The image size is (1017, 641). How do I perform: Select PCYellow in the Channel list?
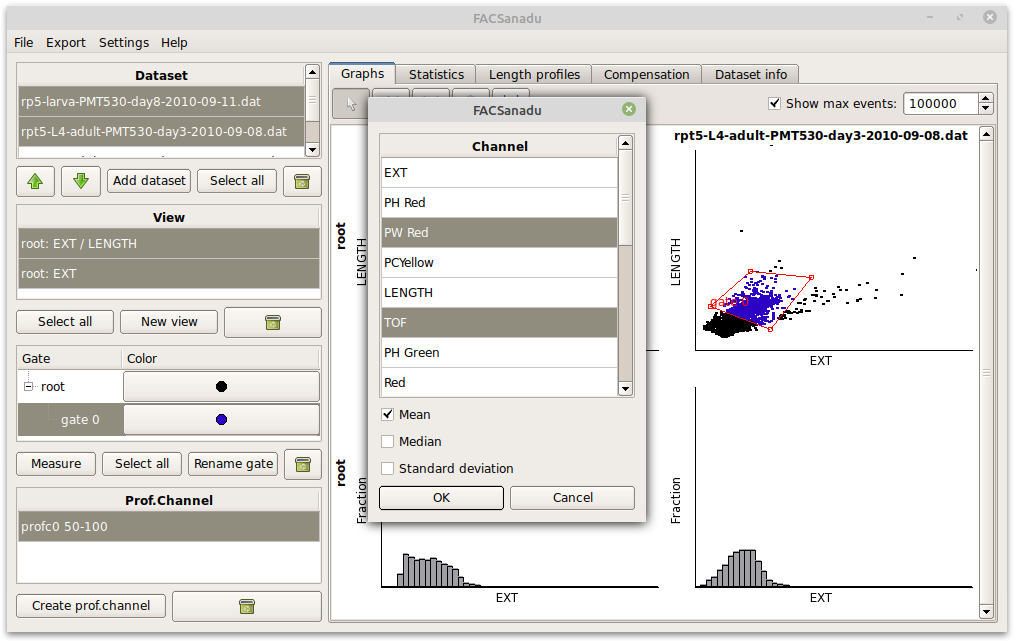[499, 263]
